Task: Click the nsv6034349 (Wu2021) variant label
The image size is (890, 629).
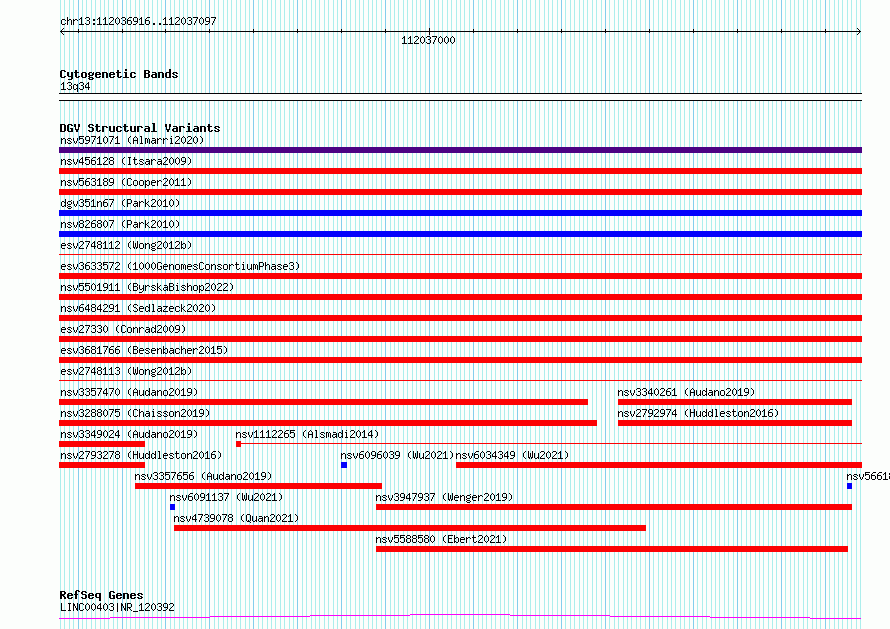Action: click(512, 455)
